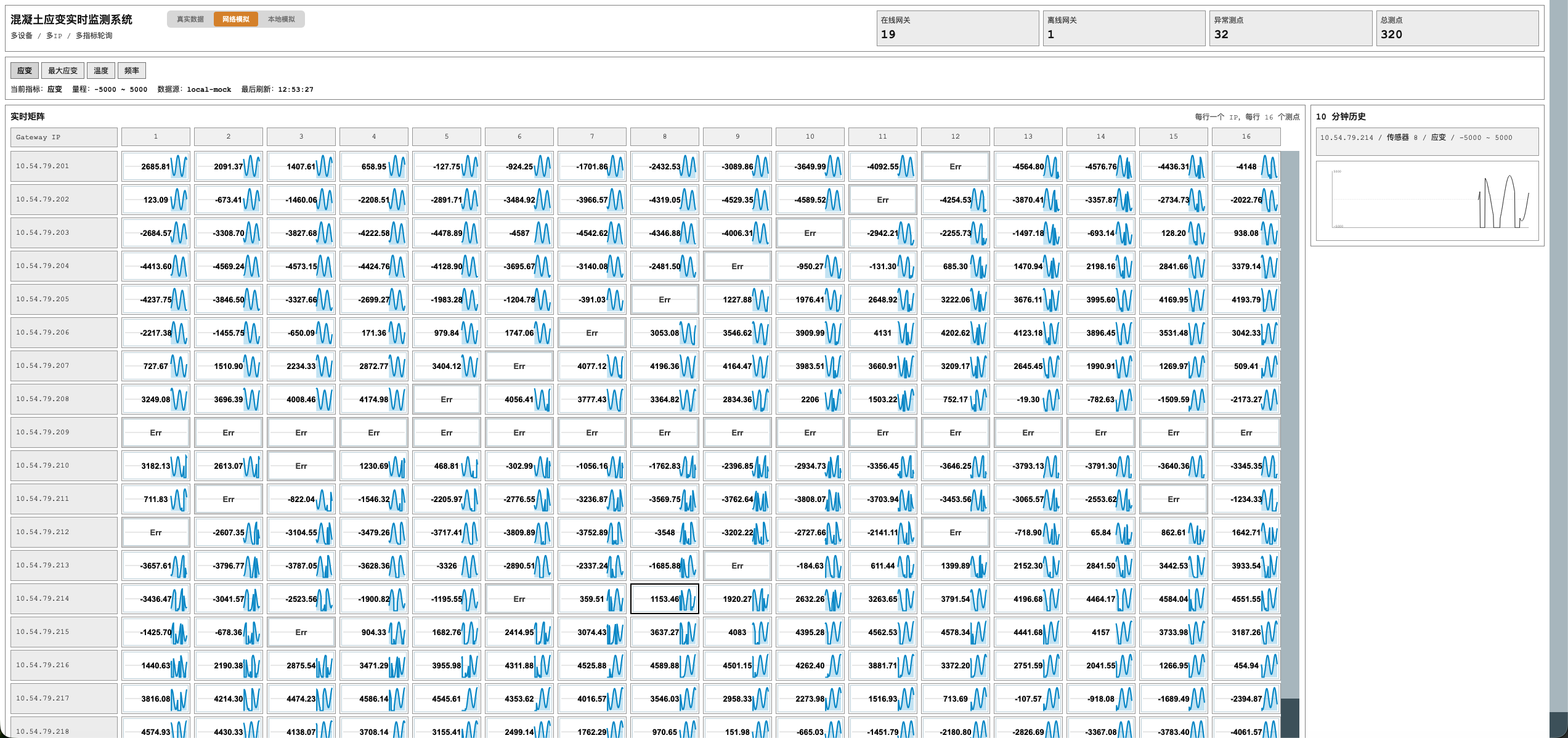Click sparkline cell showing 2685.81
The width and height of the screenshot is (1568, 738).
pos(156,166)
